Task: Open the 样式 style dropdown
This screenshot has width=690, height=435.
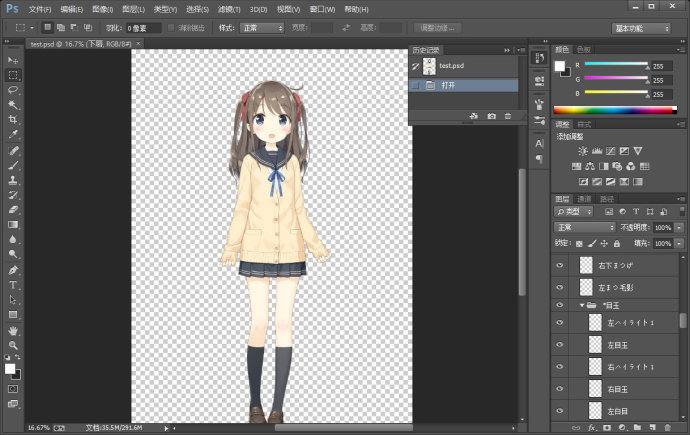Action: (x=262, y=28)
